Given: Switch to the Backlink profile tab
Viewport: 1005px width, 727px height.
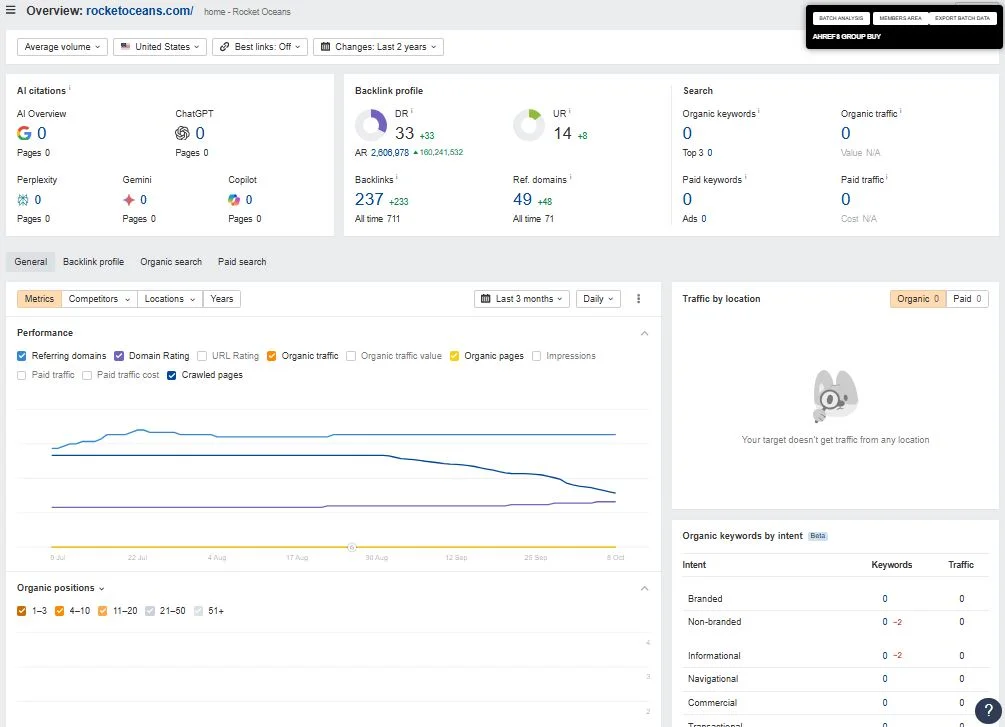Looking at the screenshot, I should (94, 262).
